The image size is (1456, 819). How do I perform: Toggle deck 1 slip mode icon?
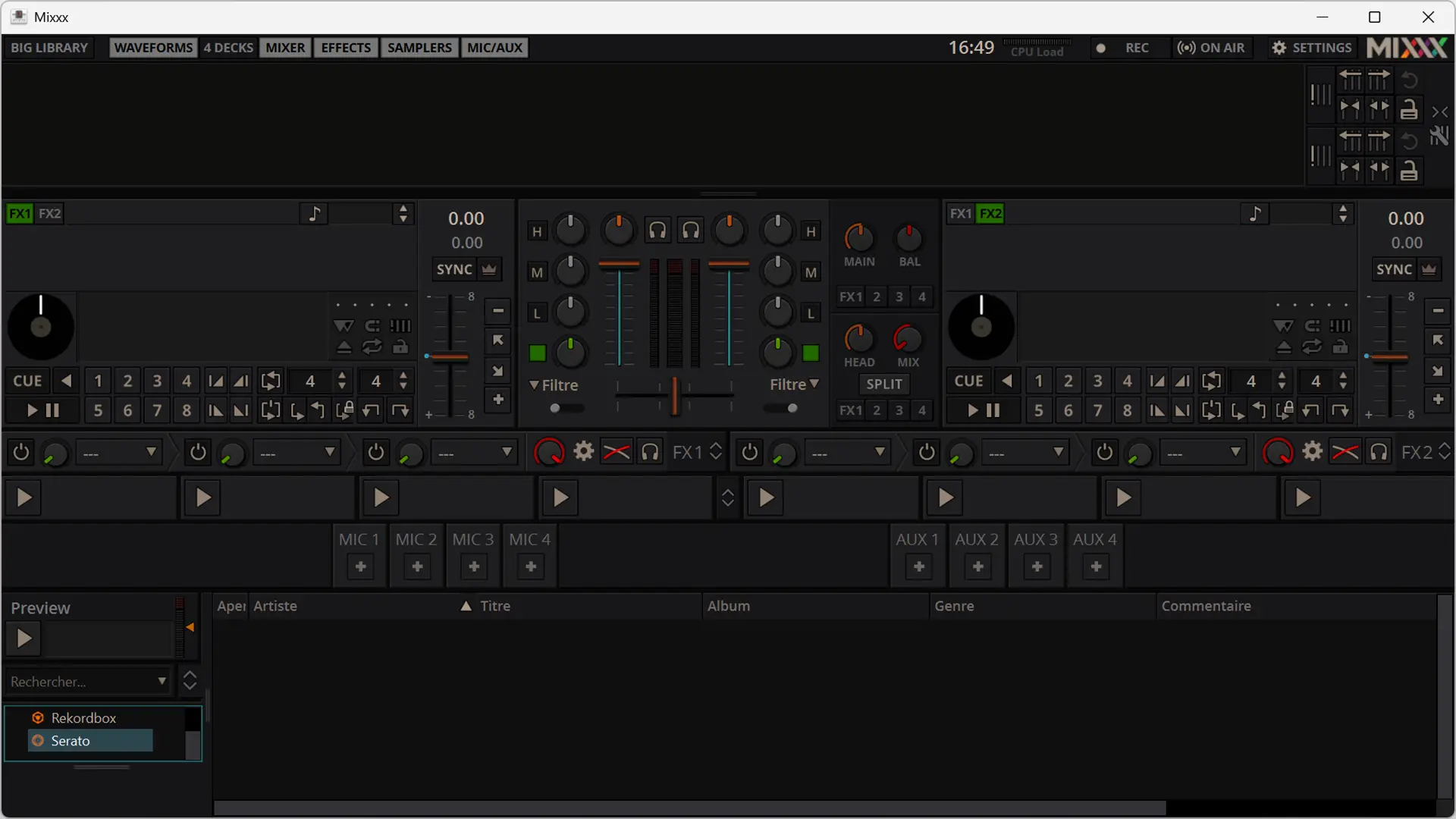click(344, 326)
